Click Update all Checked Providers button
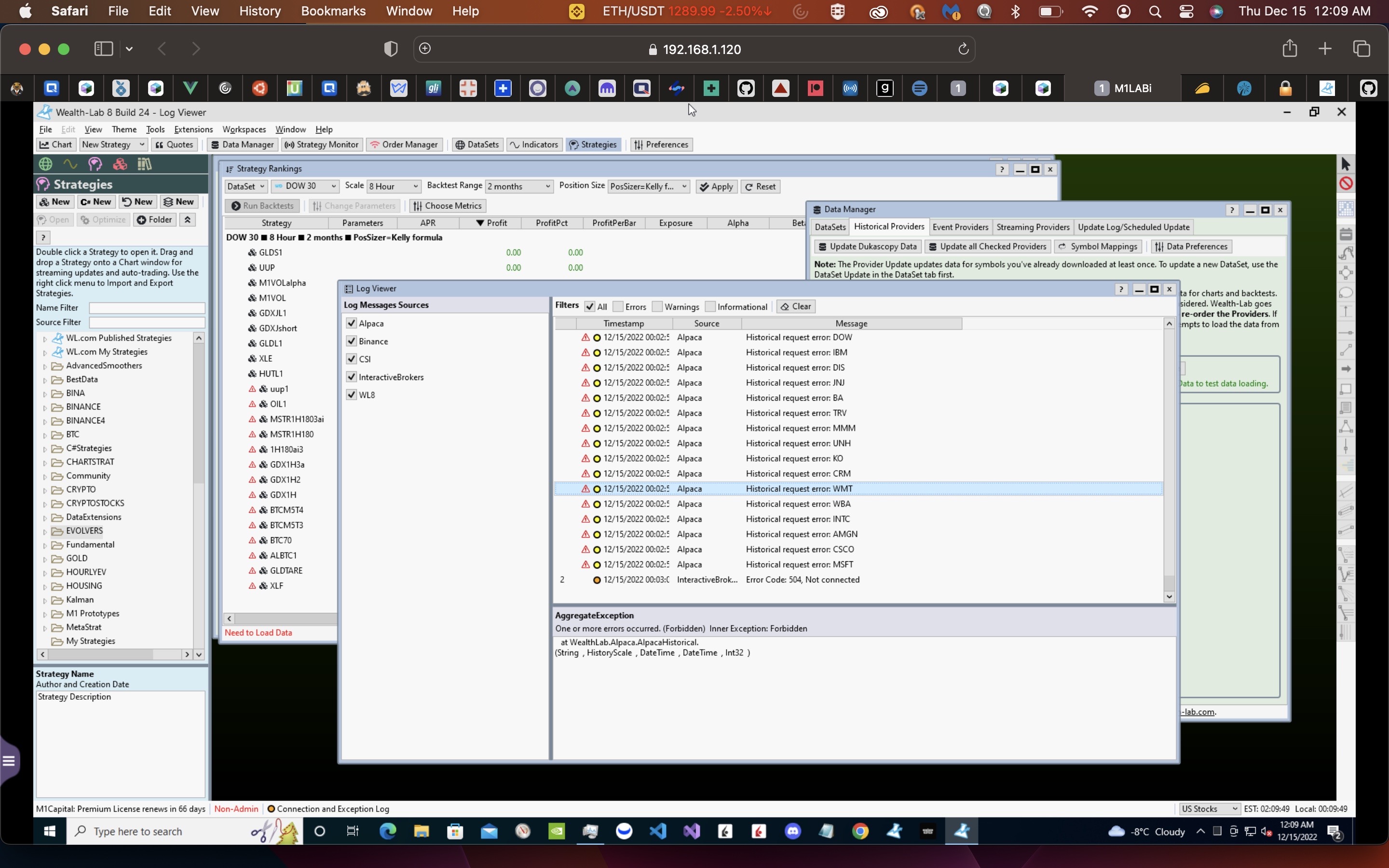 coord(987,247)
